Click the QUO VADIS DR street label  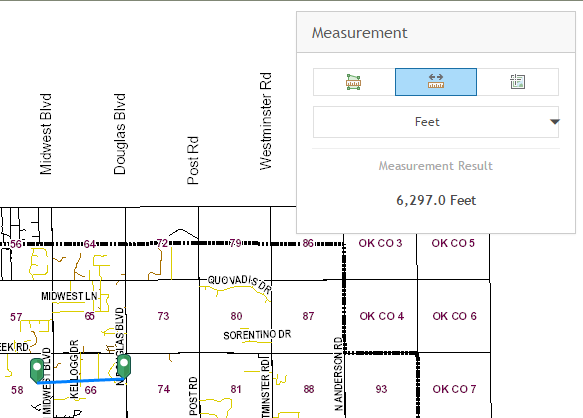pyautogui.click(x=239, y=284)
